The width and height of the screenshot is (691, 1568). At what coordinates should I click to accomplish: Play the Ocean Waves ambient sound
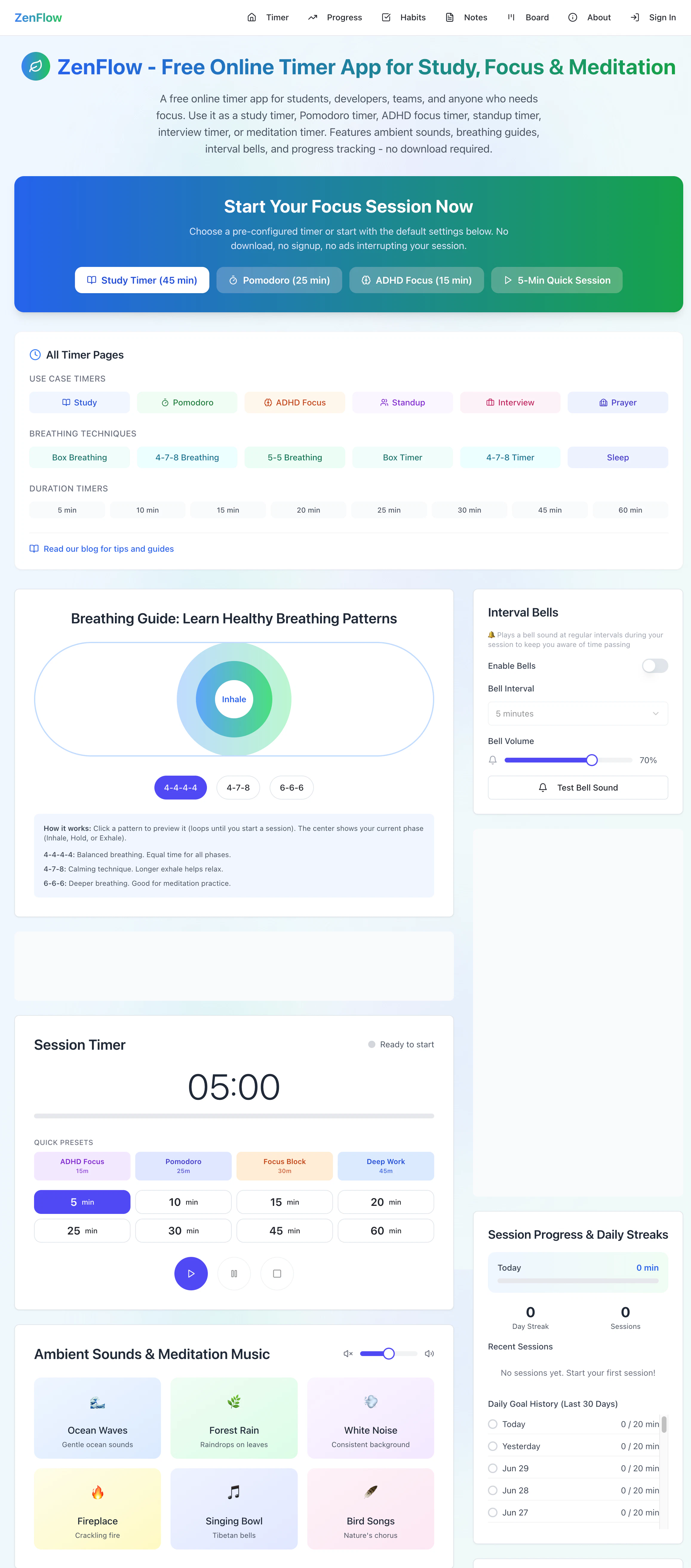click(97, 1418)
